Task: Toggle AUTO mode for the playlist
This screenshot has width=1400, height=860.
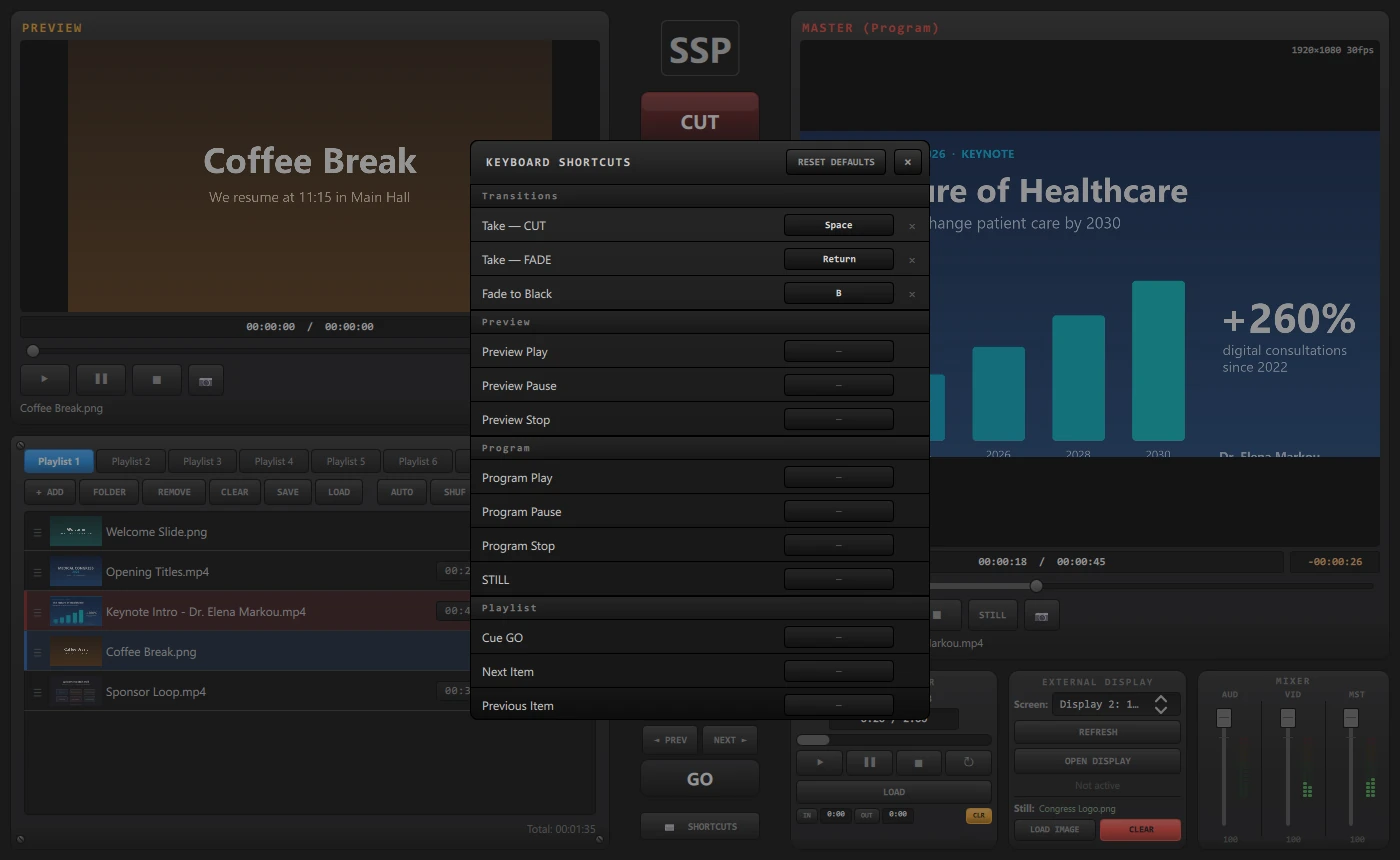Action: coord(402,492)
